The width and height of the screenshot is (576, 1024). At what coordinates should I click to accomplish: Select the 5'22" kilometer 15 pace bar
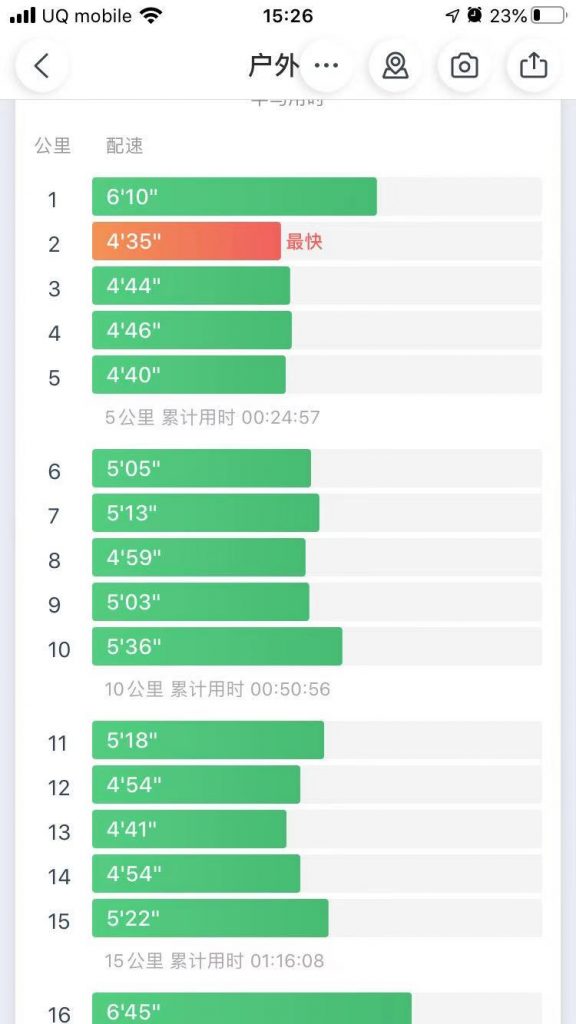click(x=210, y=918)
